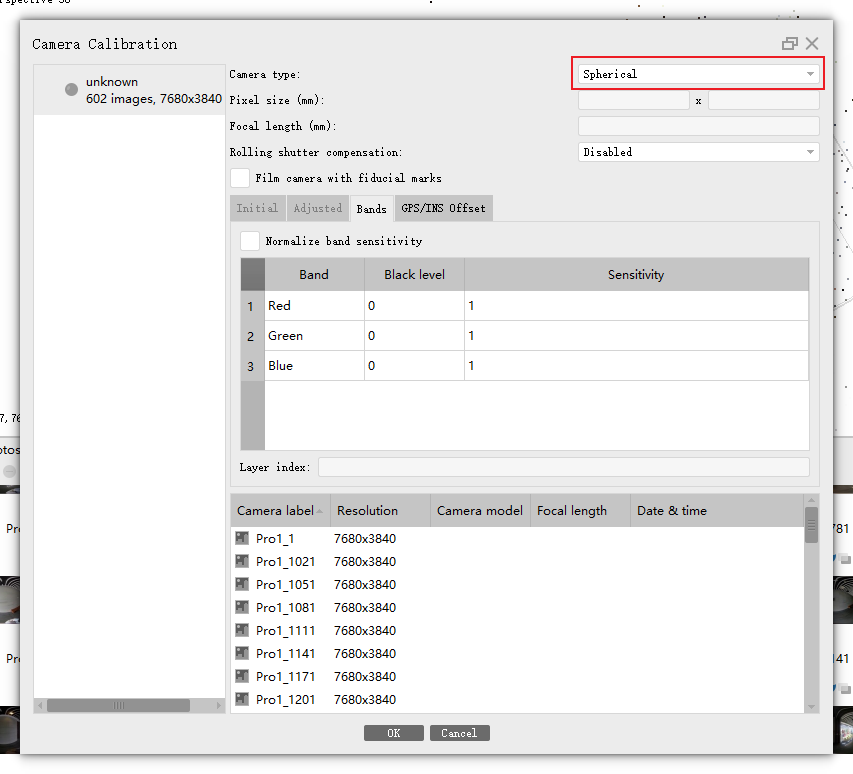853x774 pixels.
Task: Click the Sensitivity column header
Action: click(x=636, y=275)
